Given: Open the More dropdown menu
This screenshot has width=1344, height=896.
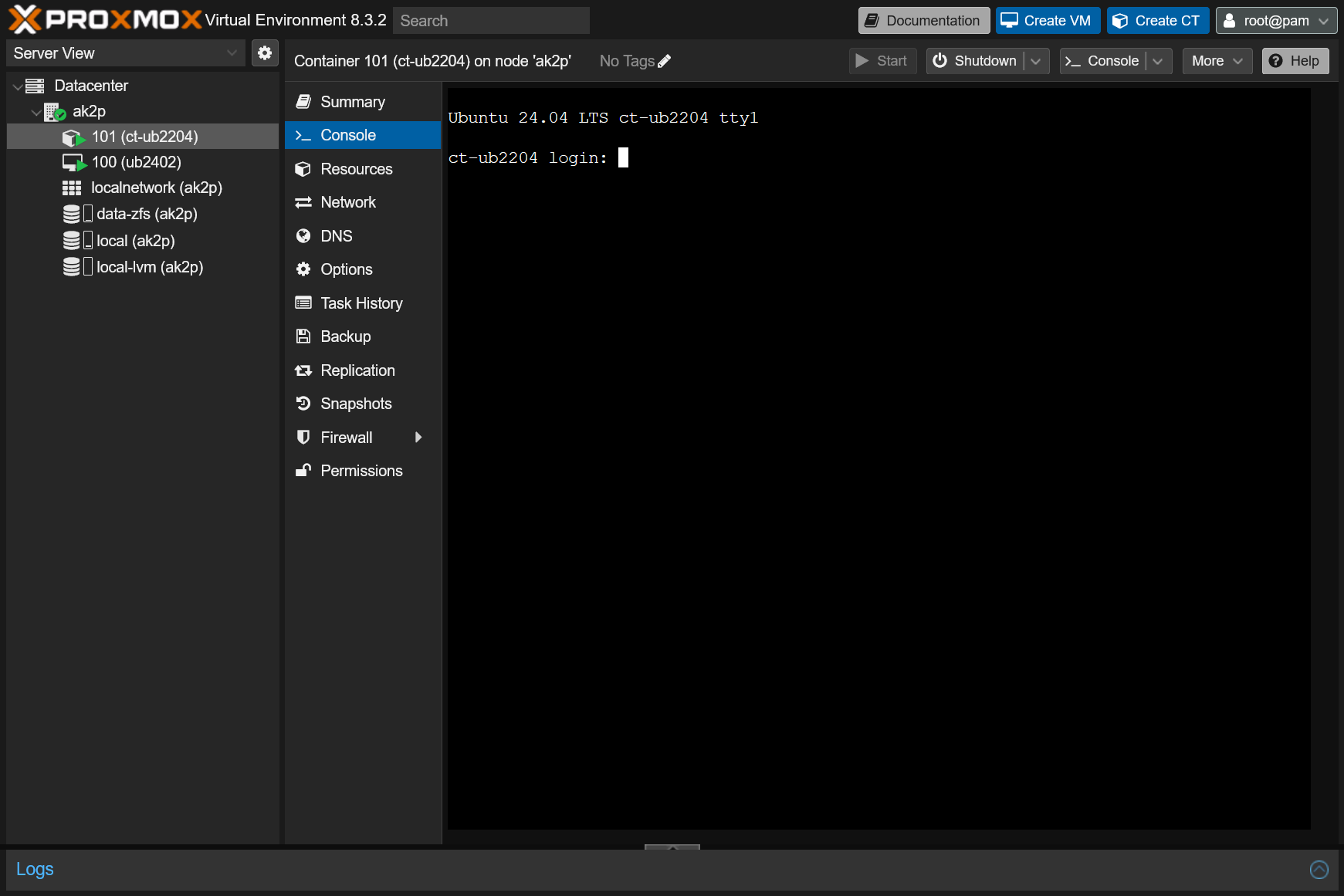Looking at the screenshot, I should point(1217,61).
